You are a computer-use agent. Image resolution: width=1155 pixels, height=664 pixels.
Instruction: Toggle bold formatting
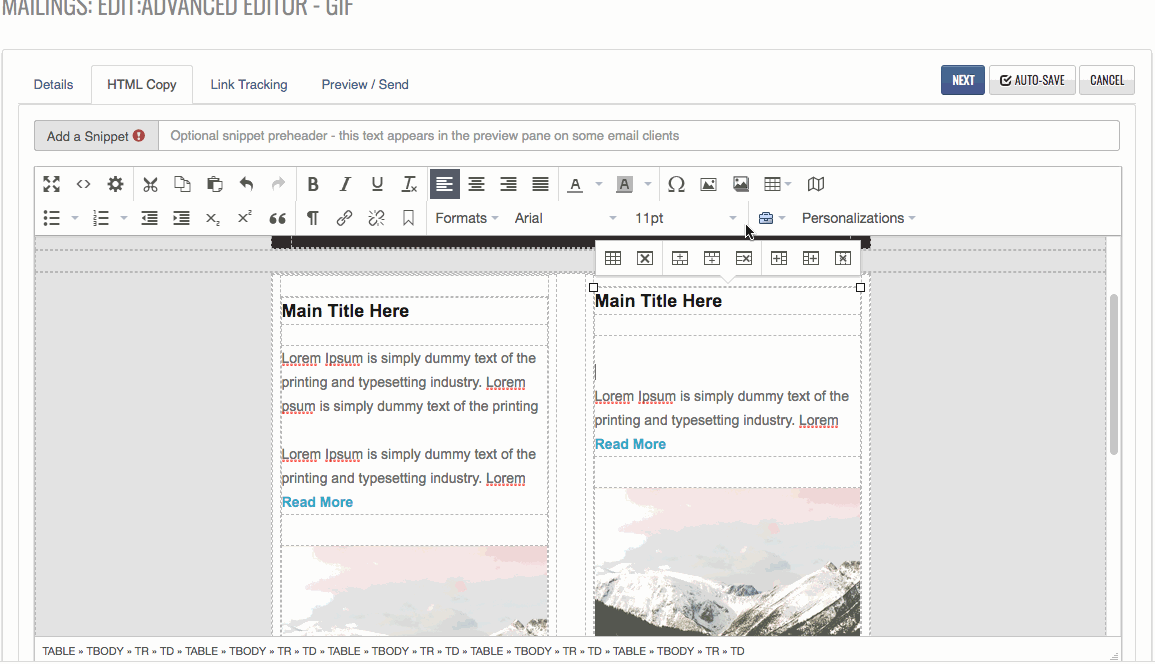click(313, 184)
